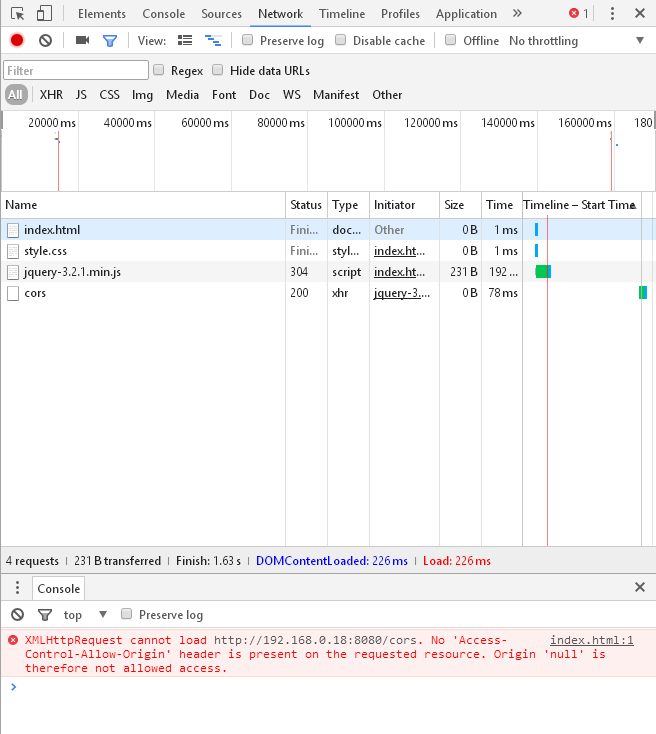
Task: Clear the network log
Action: 45,41
